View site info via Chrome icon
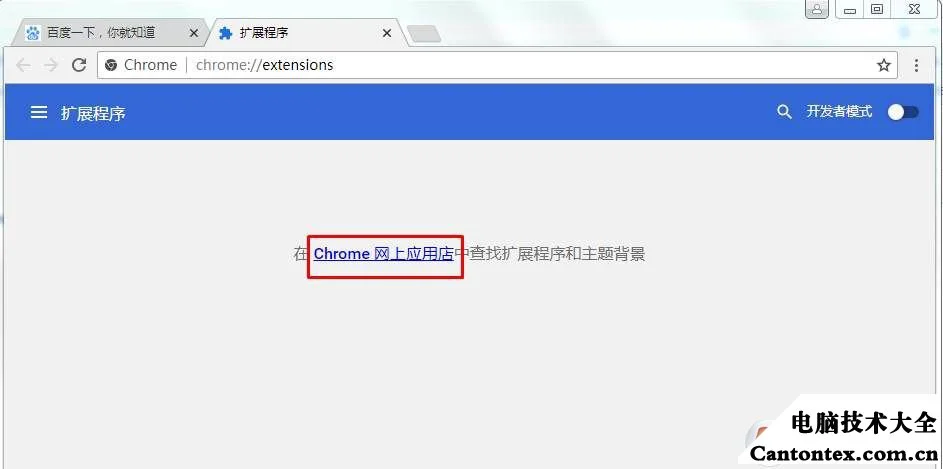This screenshot has height=469, width=943. (x=111, y=65)
